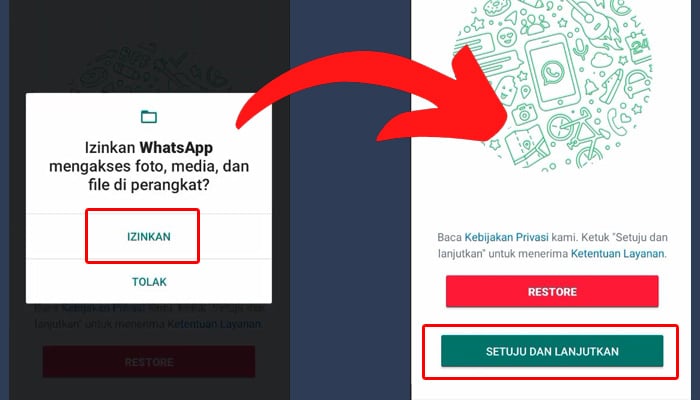Click the smiley emoji doodle icon

pyautogui.click(x=507, y=38)
